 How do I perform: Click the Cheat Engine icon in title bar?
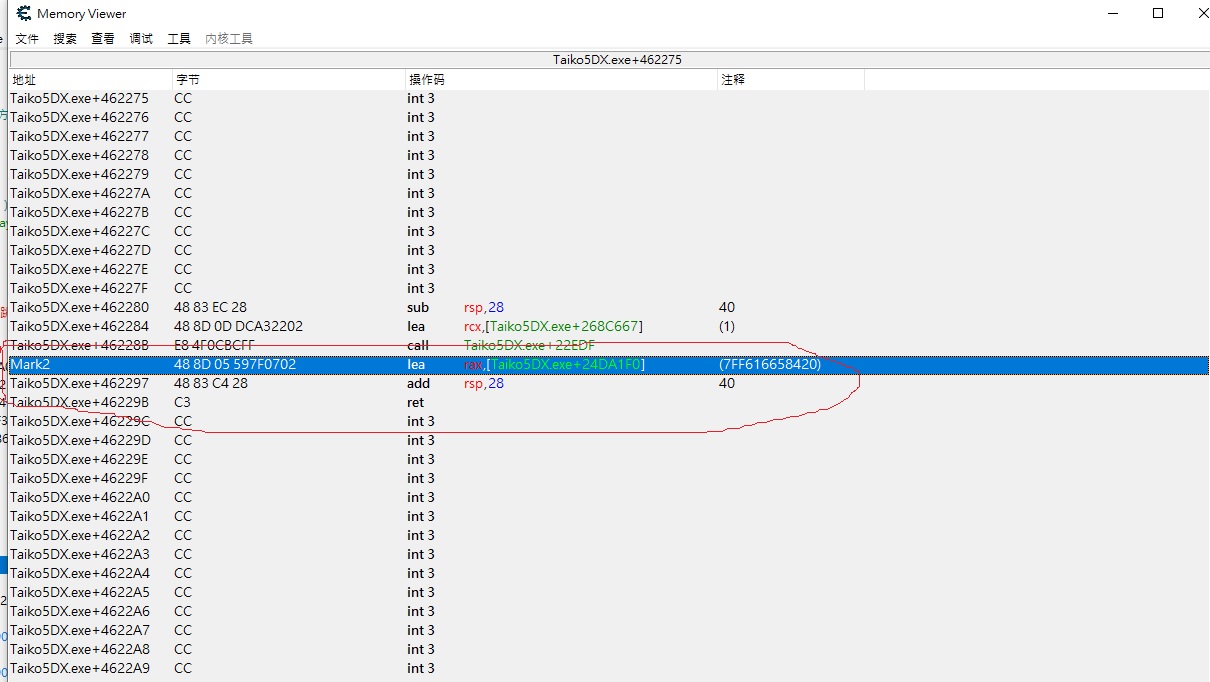23,14
